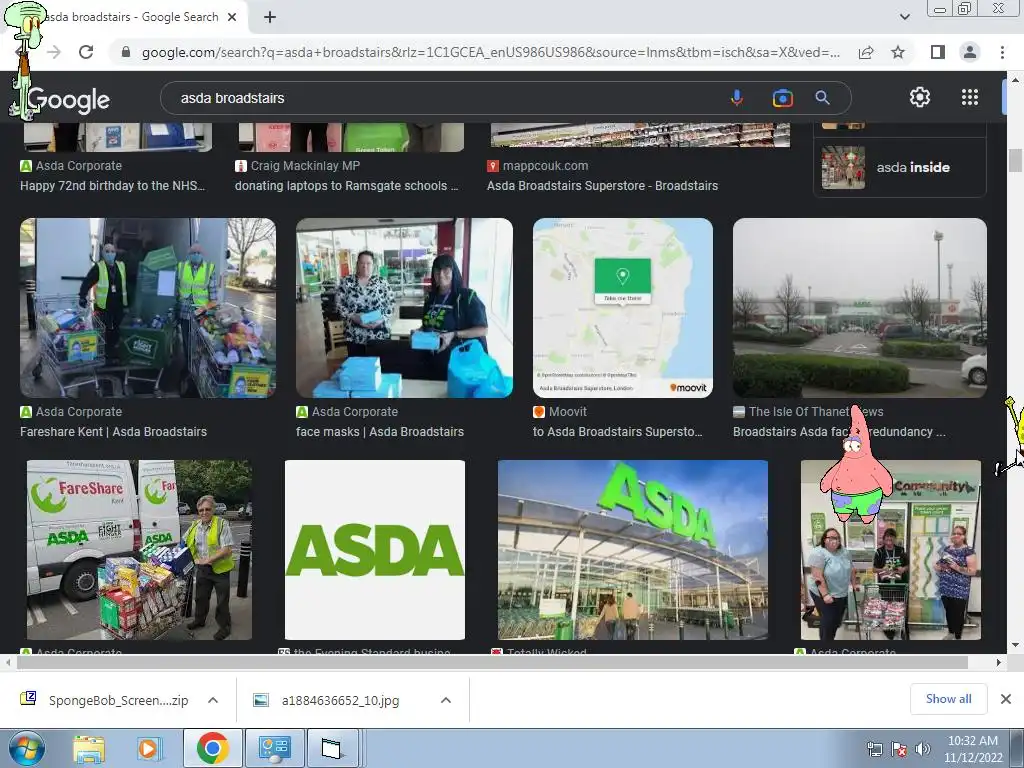Viewport: 1024px width, 768px height.
Task: Expand SpongeBob_Screen zip download options
Action: point(213,700)
